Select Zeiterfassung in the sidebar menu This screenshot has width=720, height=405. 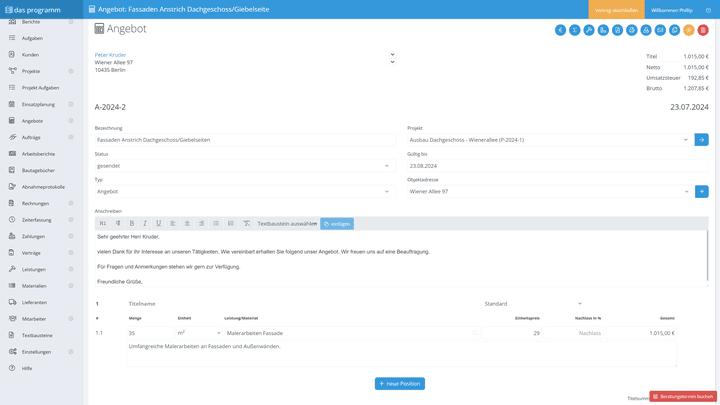37,220
